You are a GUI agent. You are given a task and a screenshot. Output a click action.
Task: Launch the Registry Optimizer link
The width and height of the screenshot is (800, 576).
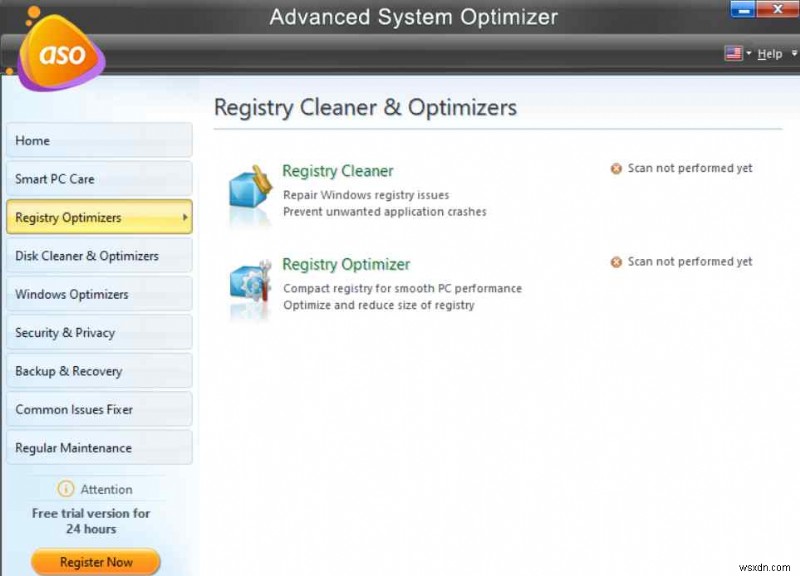[x=346, y=264]
